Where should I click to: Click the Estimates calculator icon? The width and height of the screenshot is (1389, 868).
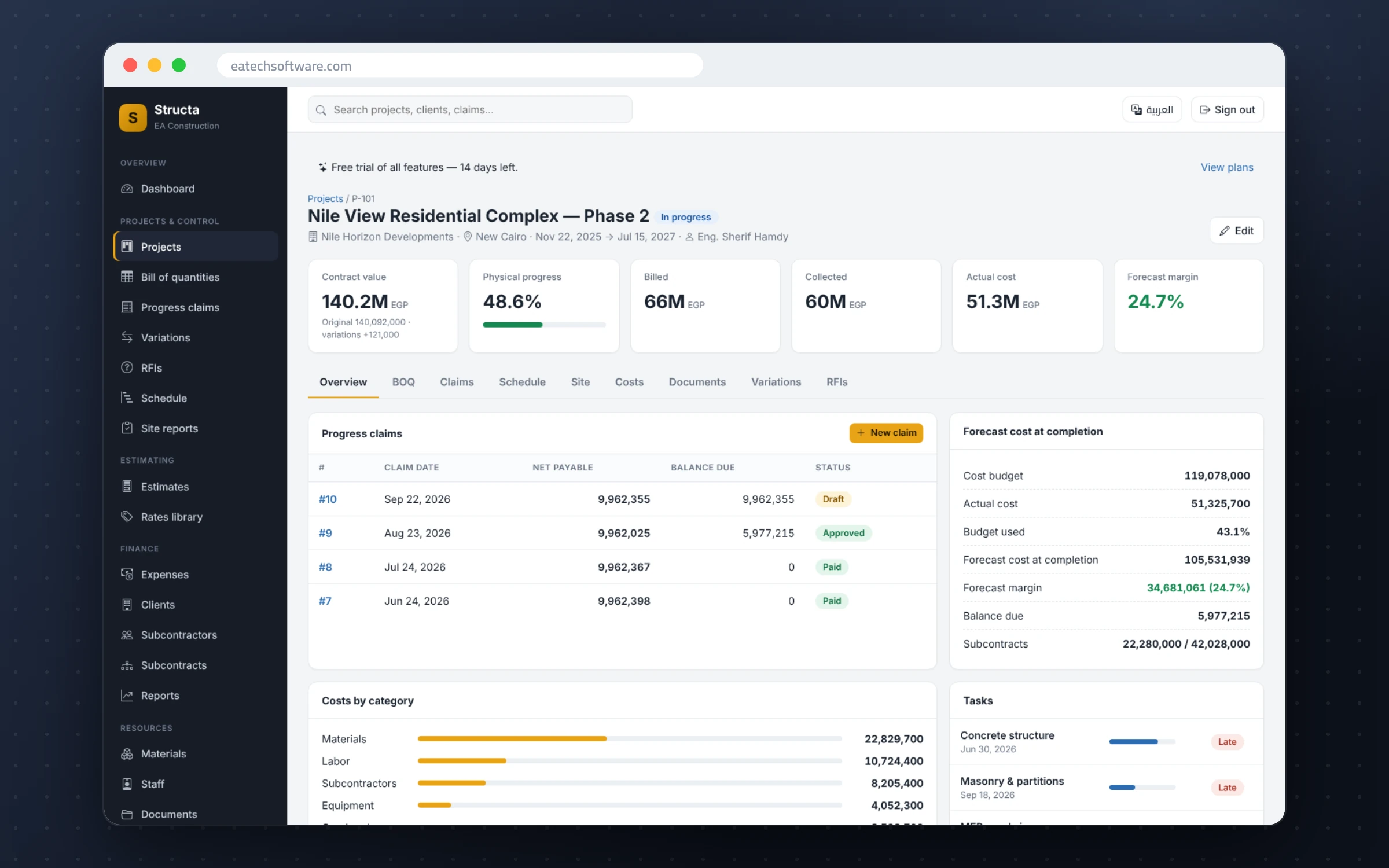coord(127,487)
